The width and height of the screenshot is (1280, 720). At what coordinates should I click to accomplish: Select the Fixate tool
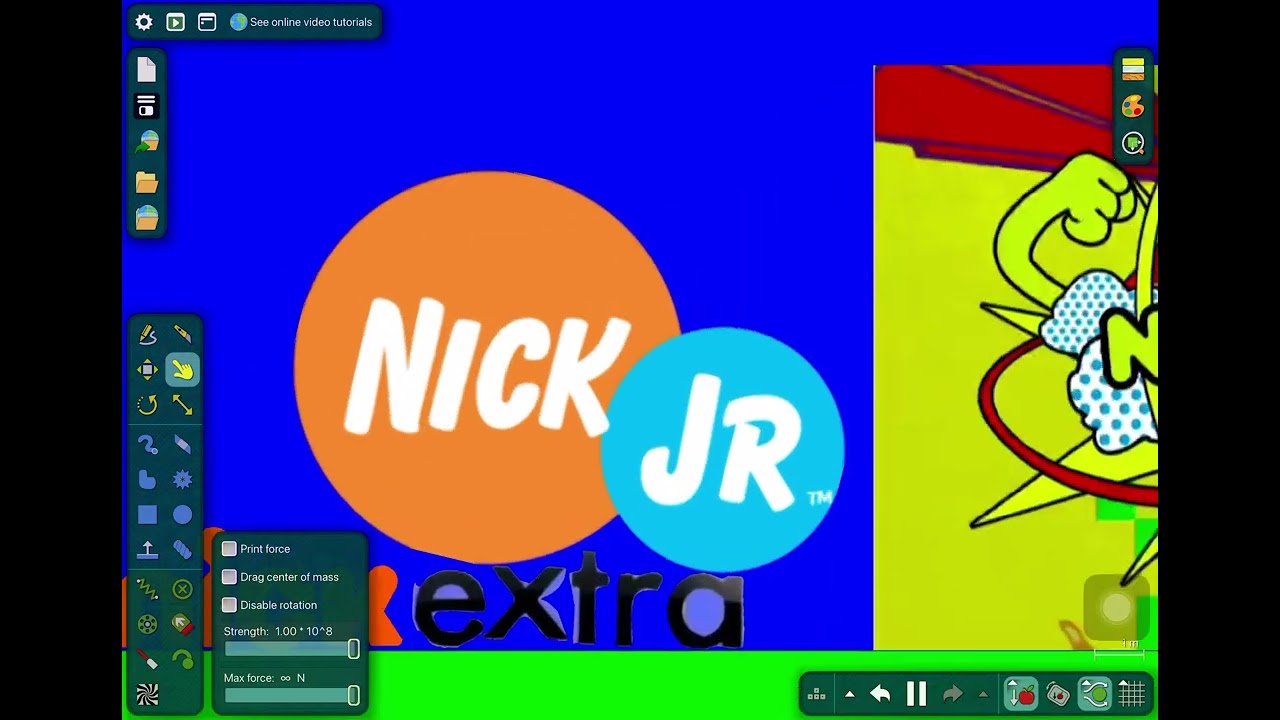pos(182,589)
